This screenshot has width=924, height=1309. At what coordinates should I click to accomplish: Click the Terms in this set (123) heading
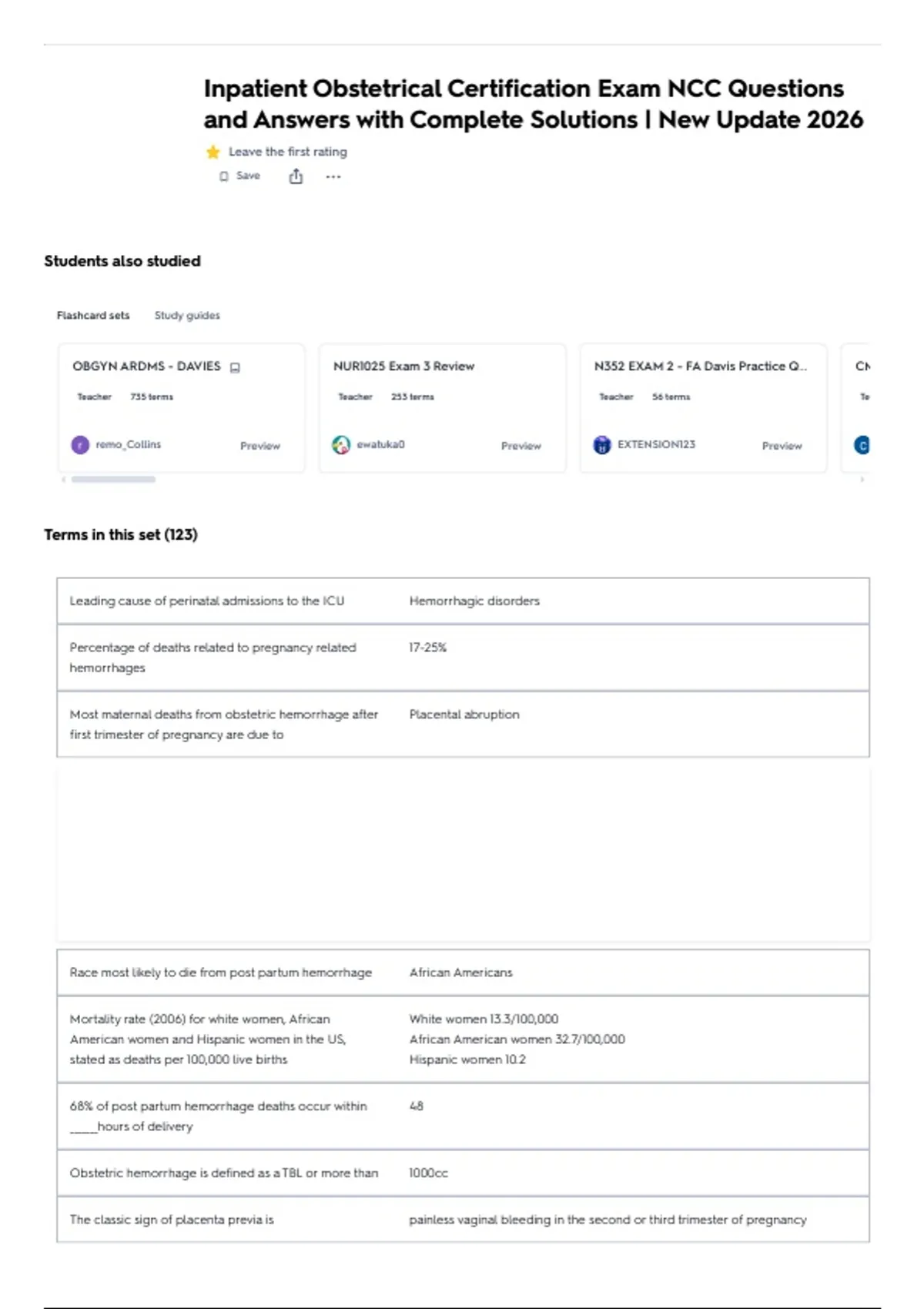121,534
